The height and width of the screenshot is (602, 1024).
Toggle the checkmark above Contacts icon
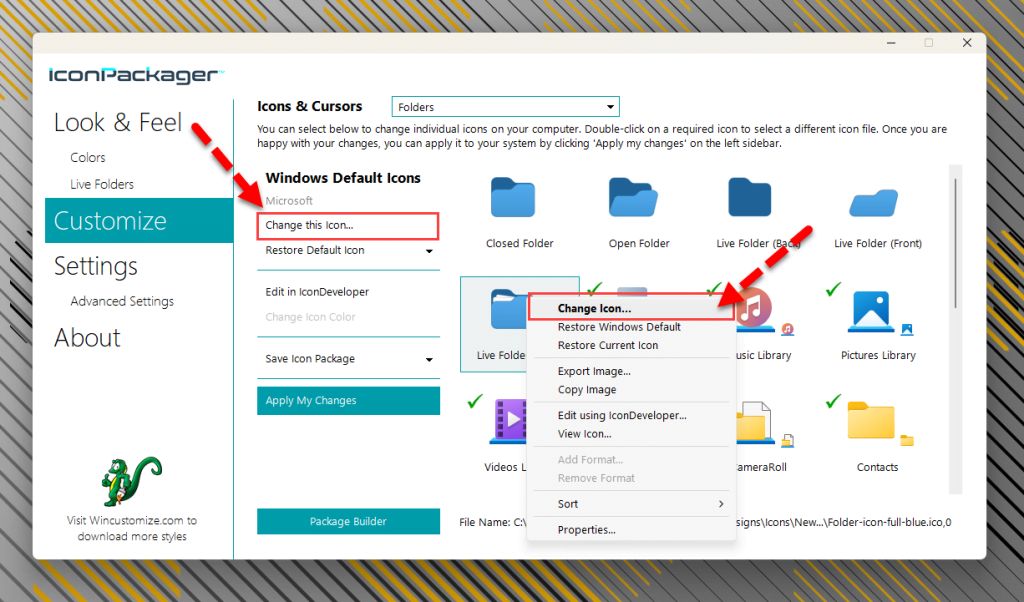tap(833, 401)
